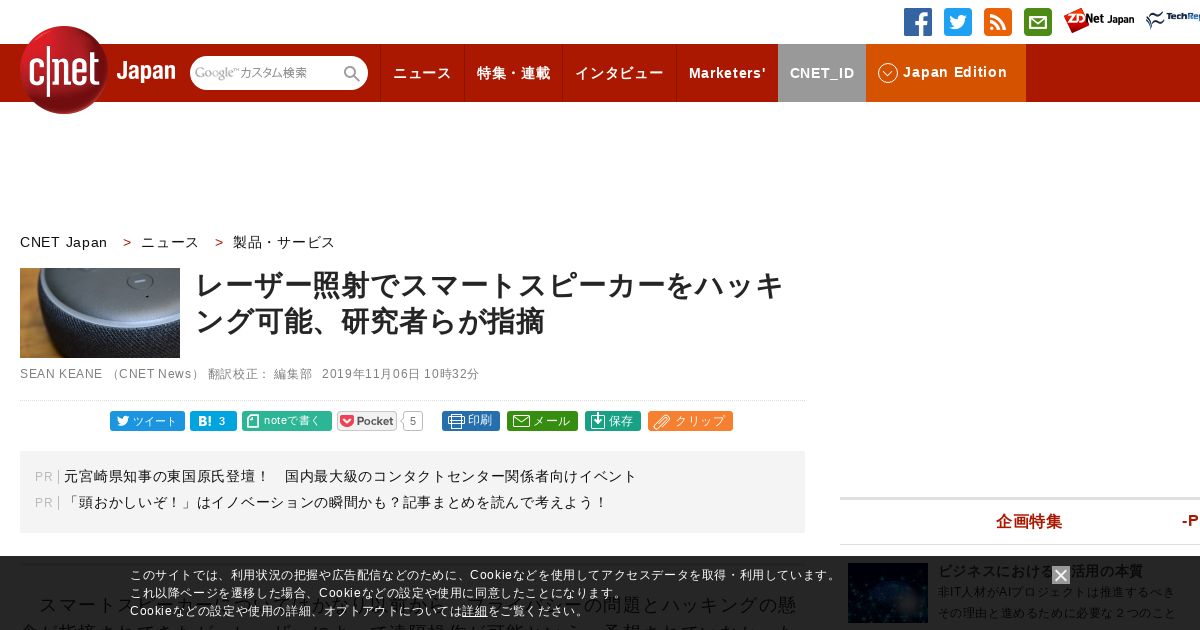The image size is (1200, 630).
Task: Click the article headline レーザー照射でスマートスピーカー
Action: (x=490, y=304)
